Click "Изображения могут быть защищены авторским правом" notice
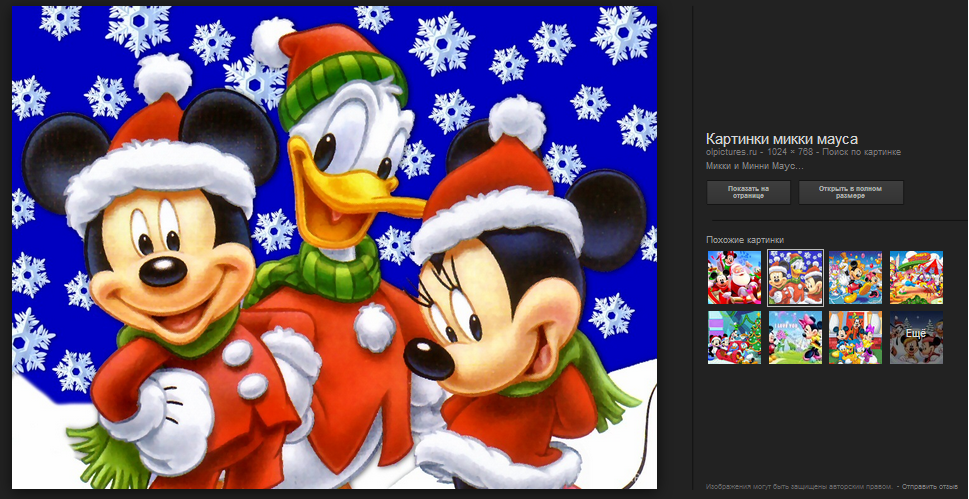This screenshot has height=499, width=969. 800,487
